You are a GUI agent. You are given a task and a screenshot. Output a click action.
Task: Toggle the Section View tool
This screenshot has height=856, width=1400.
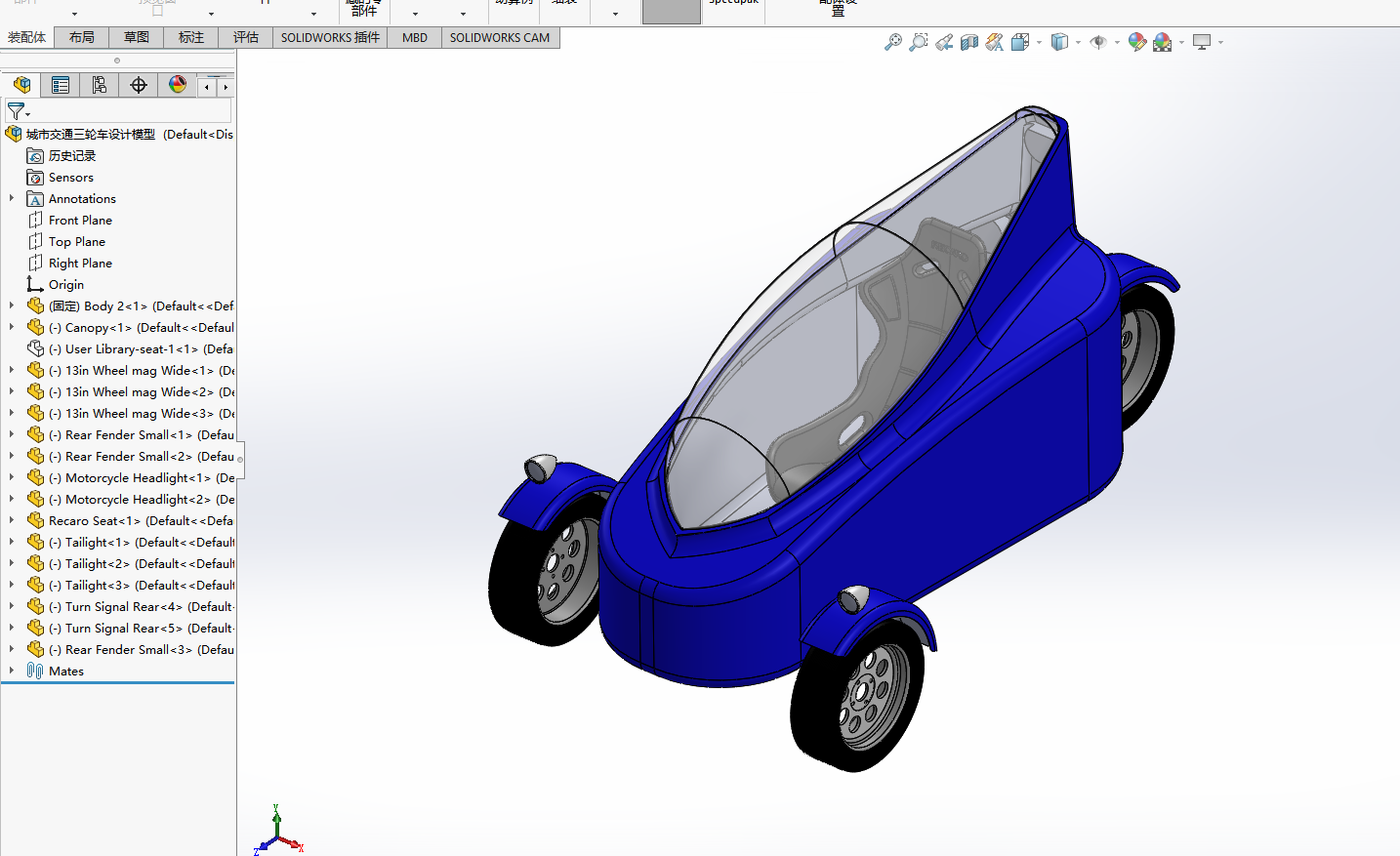coord(968,42)
